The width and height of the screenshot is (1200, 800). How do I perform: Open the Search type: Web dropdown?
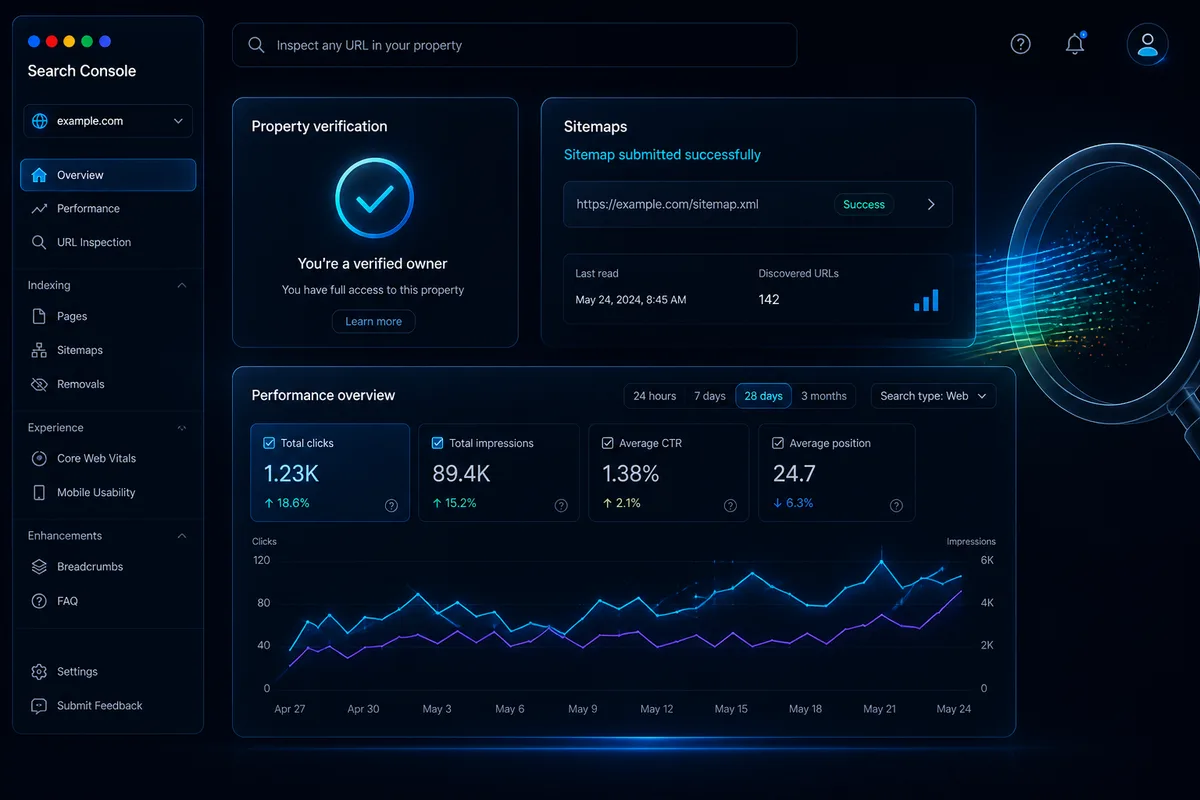[933, 396]
